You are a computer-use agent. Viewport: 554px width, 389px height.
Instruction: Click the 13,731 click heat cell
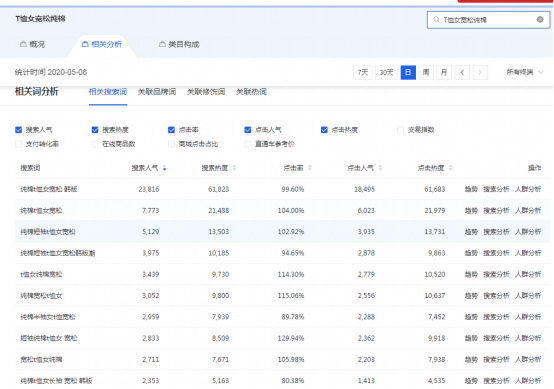(435, 232)
